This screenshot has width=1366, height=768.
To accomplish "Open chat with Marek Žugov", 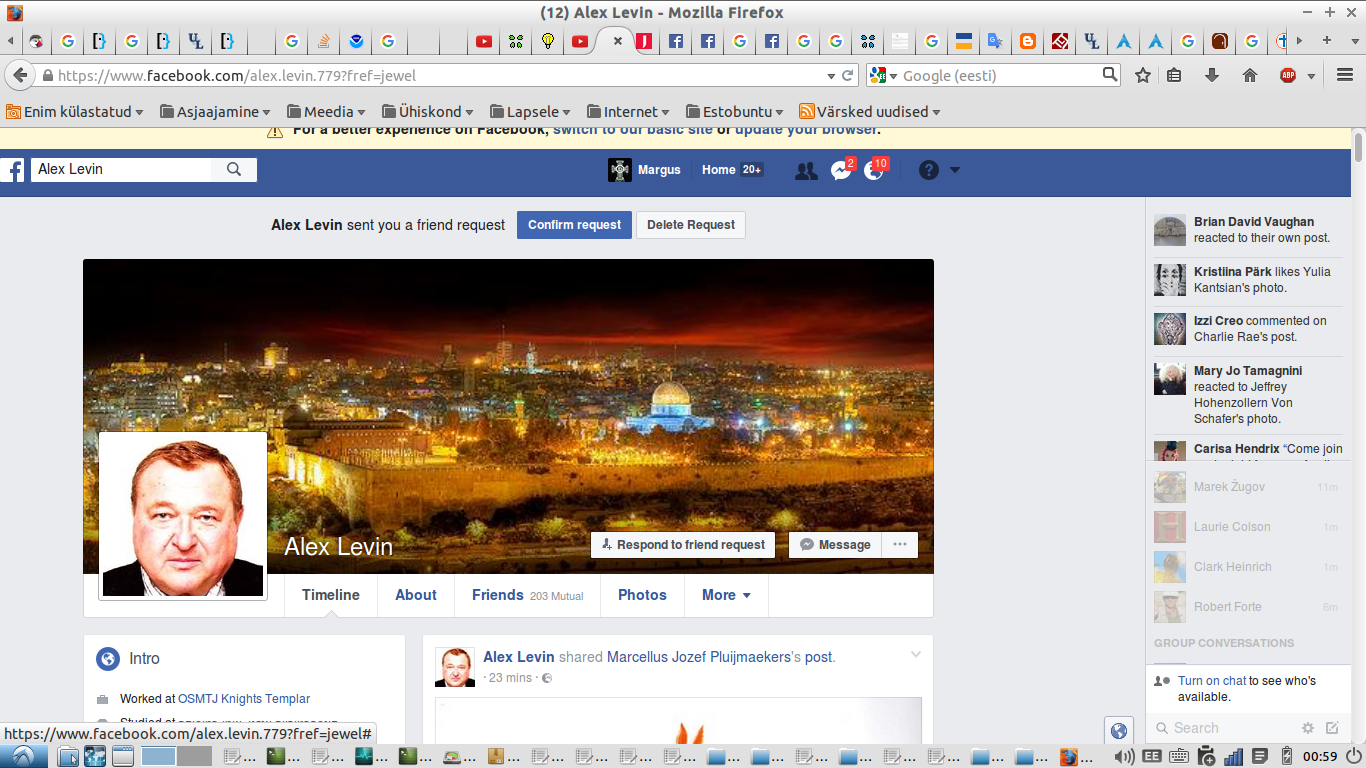I will coord(1246,487).
